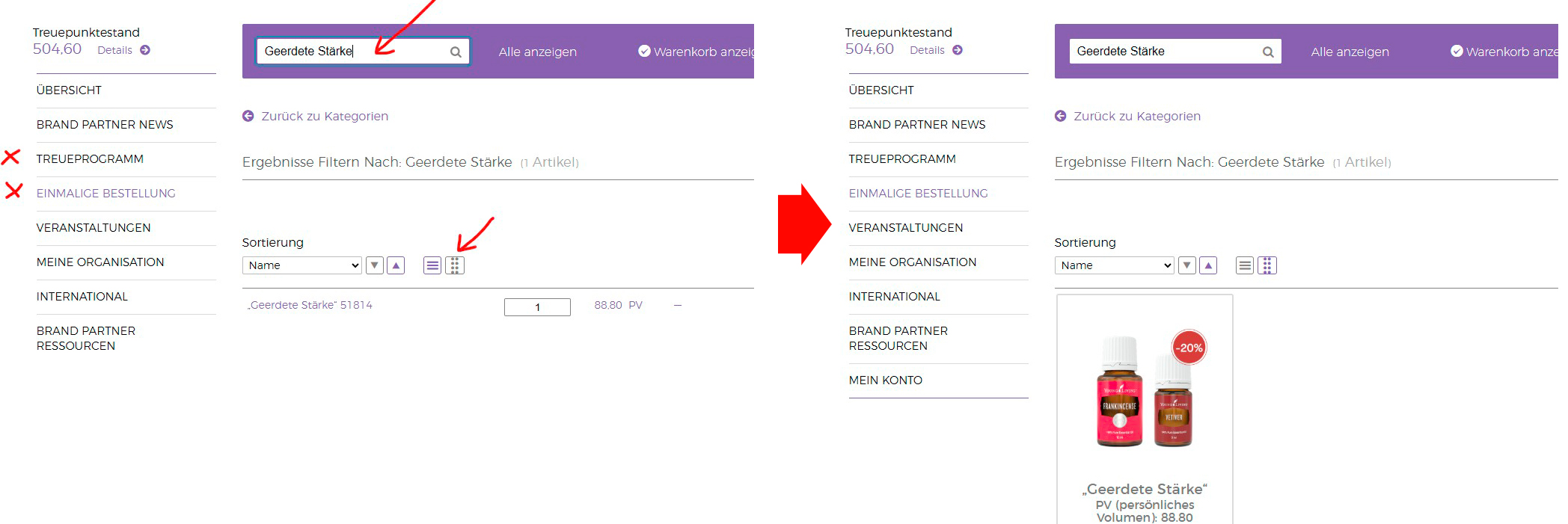This screenshot has width=1568, height=524.
Task: Click the search magnifier icon in the right panel
Action: [x=1267, y=52]
